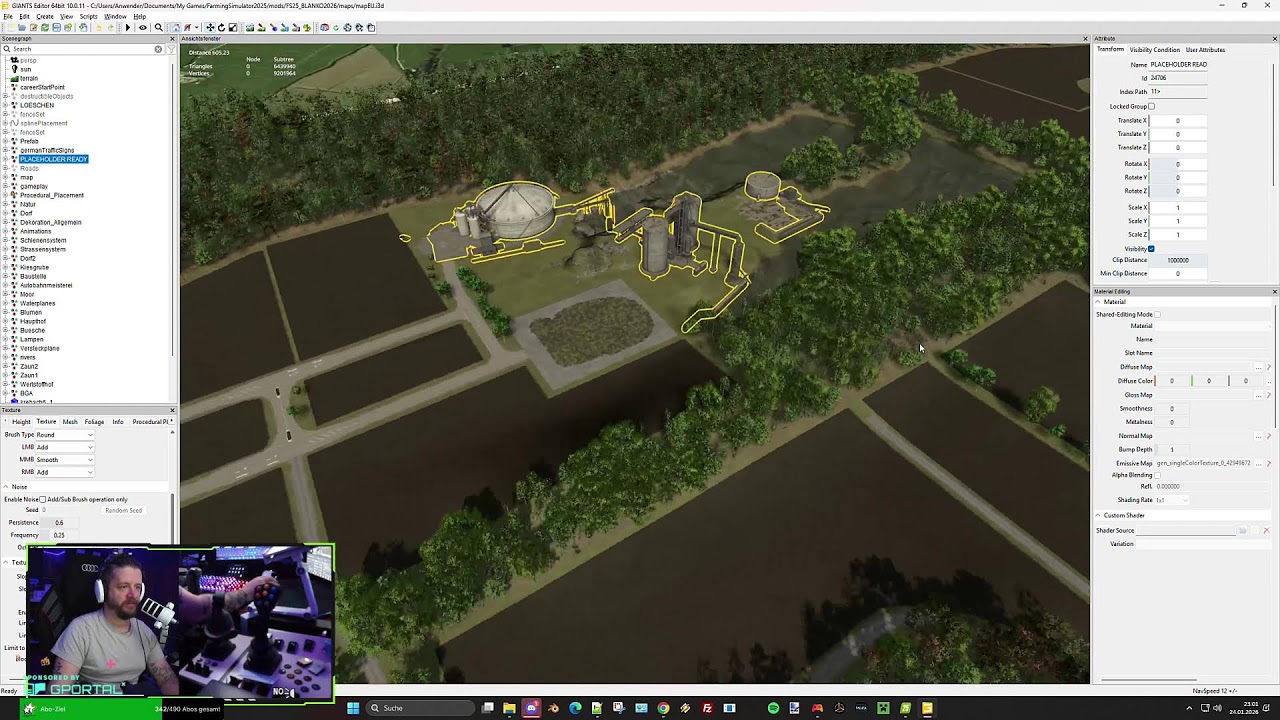Open Spotify from the taskbar

pos(773,708)
